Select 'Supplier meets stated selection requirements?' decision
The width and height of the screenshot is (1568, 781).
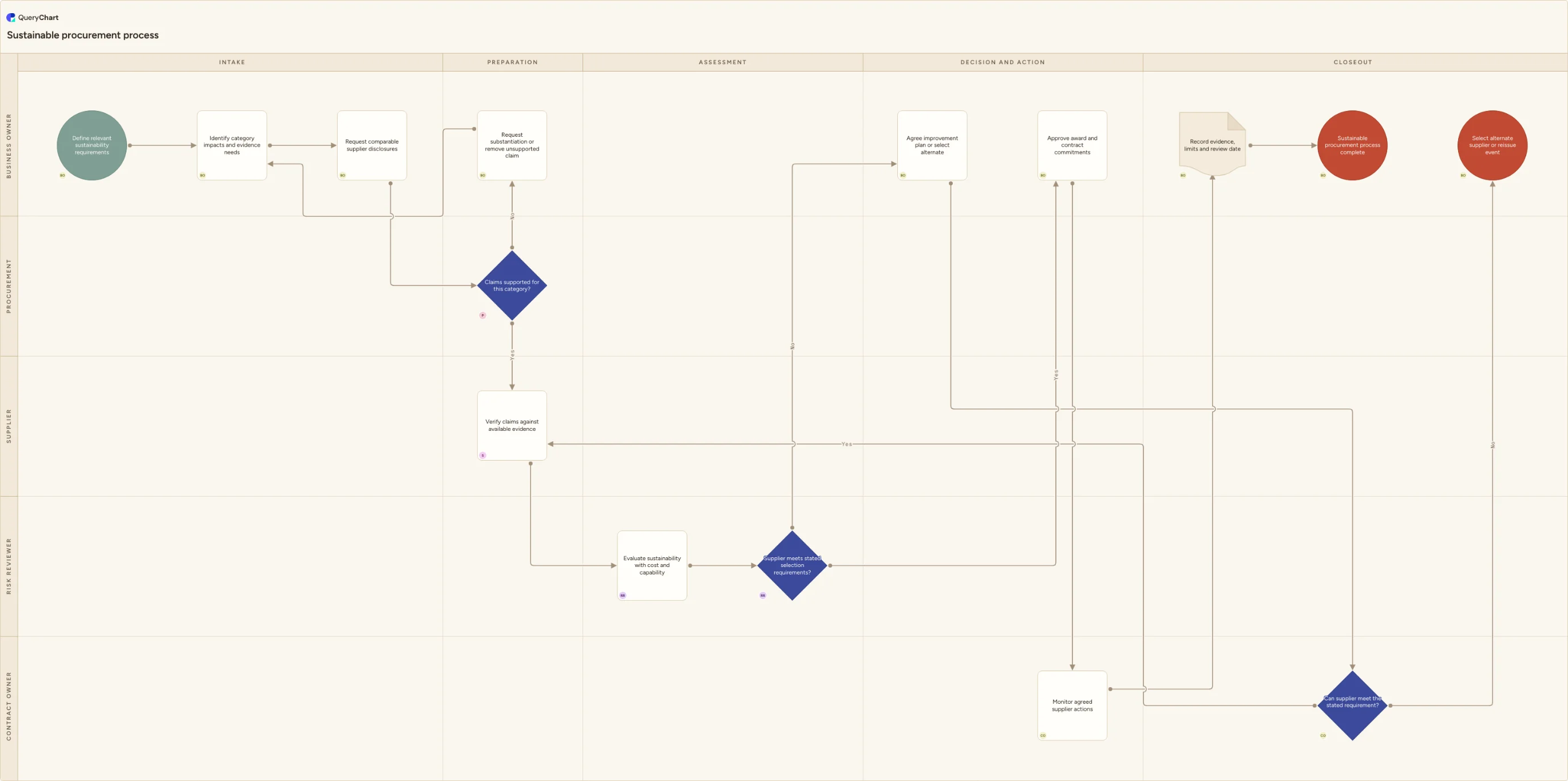792,565
